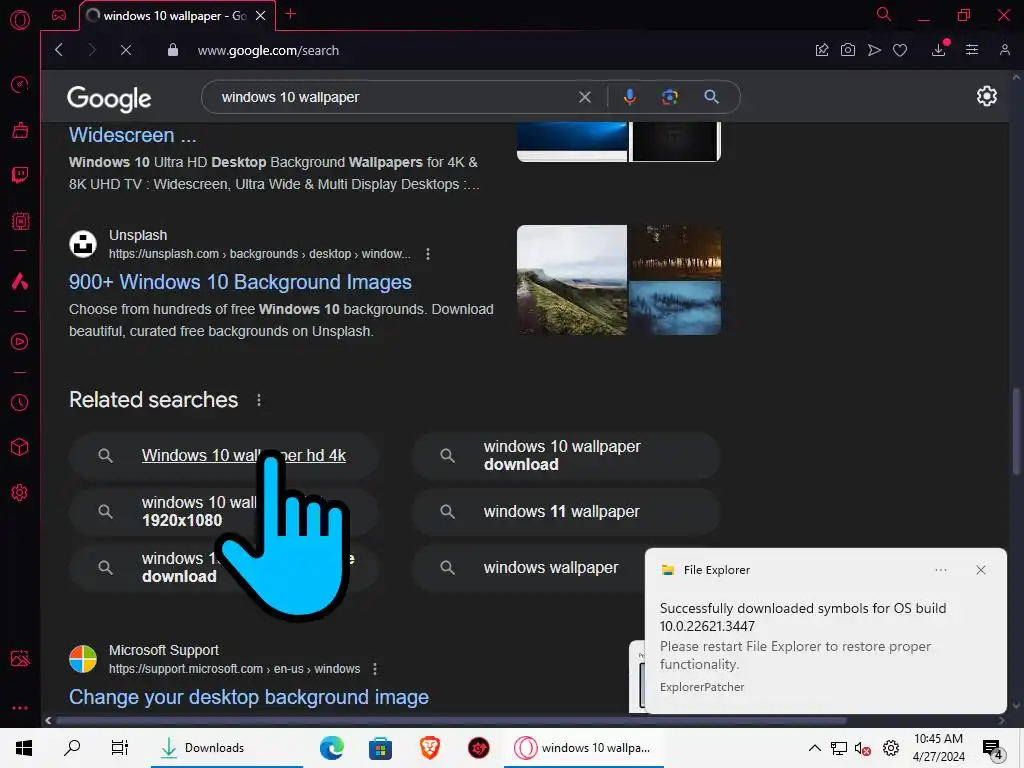Image resolution: width=1024 pixels, height=768 pixels.
Task: Open sidebar Settings gear icon
Action: [x=20, y=492]
